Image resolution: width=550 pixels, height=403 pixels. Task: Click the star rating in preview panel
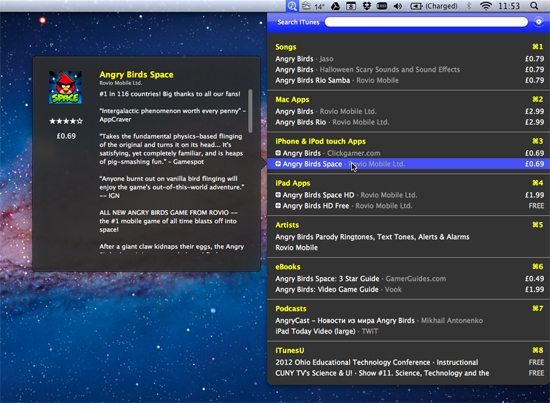click(x=66, y=121)
